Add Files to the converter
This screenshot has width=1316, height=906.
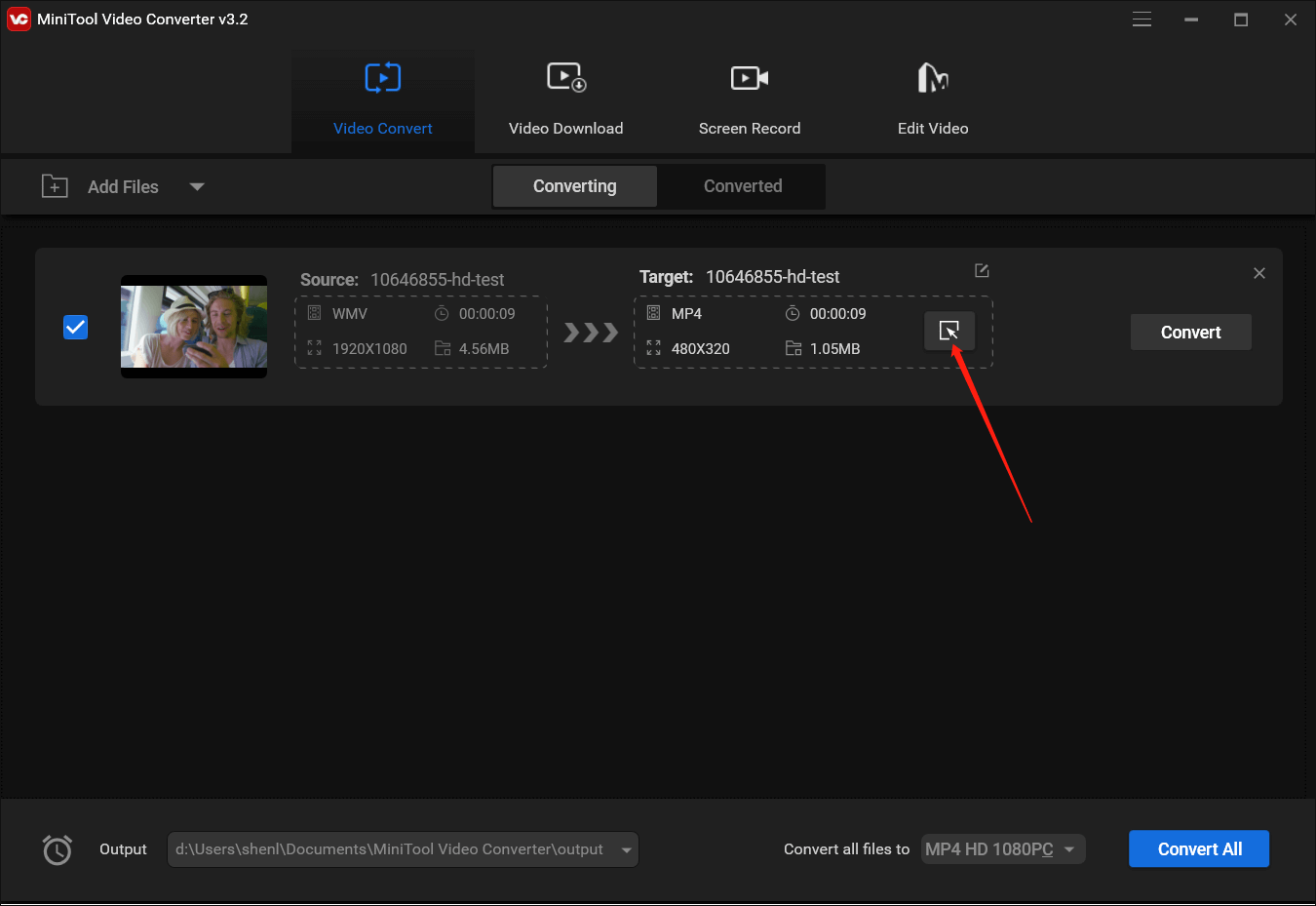point(123,186)
